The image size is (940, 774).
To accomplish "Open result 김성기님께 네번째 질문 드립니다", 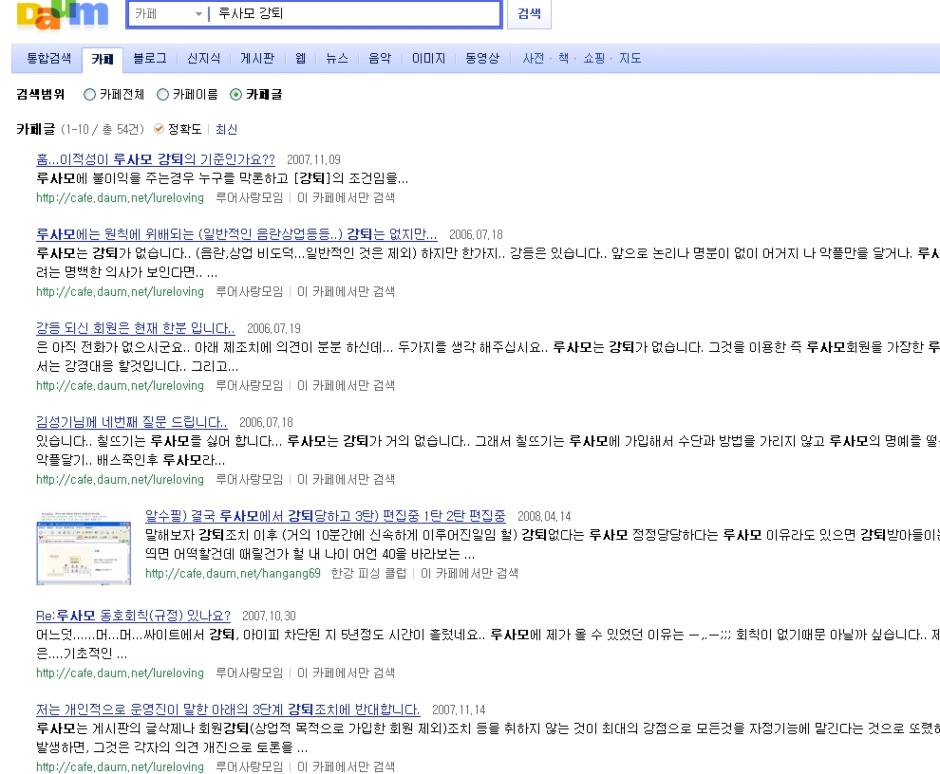I will 131,422.
